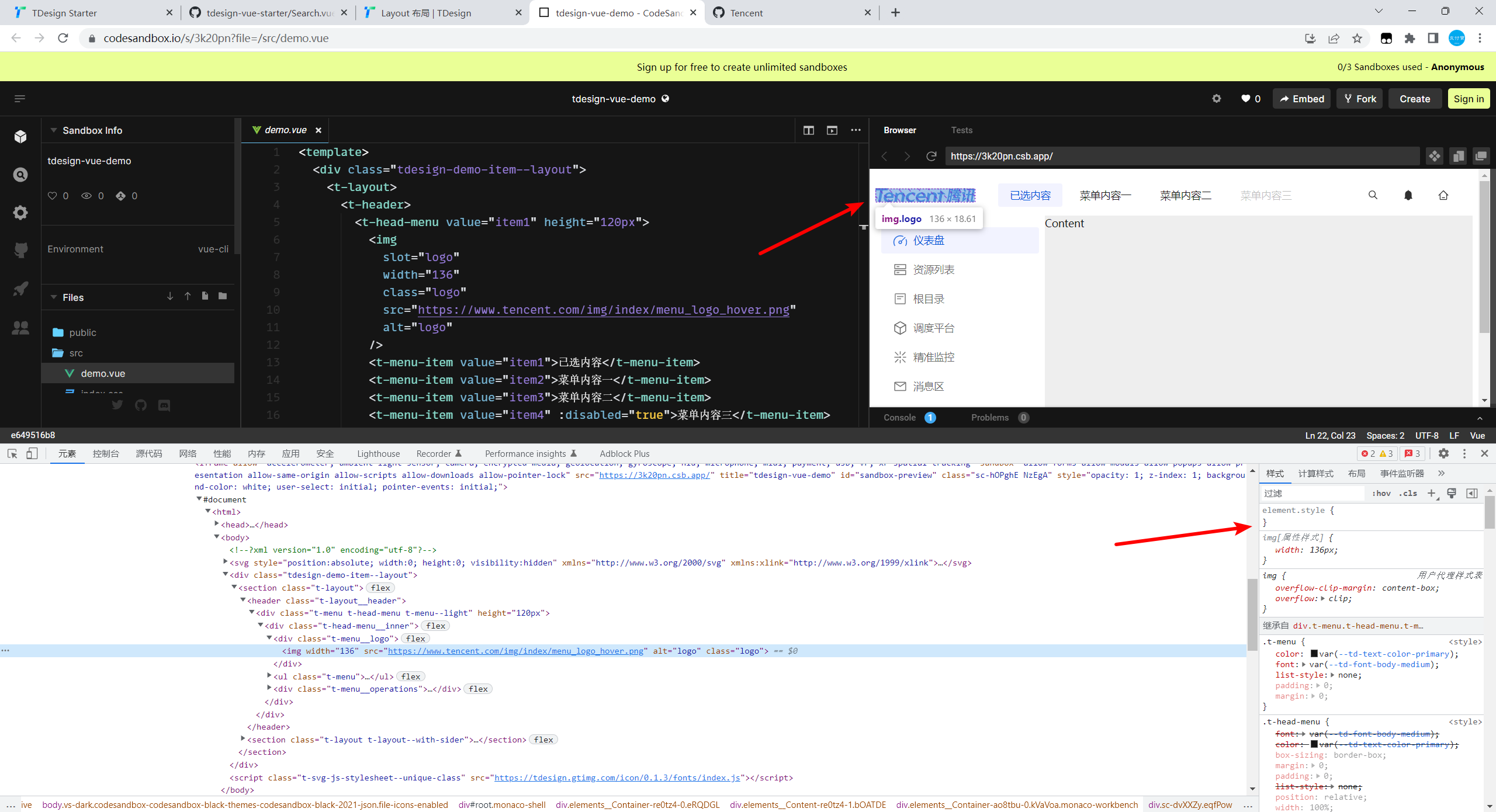The height and width of the screenshot is (812, 1496).
Task: Show more Styles pane tabs with chevron
Action: point(1441,473)
